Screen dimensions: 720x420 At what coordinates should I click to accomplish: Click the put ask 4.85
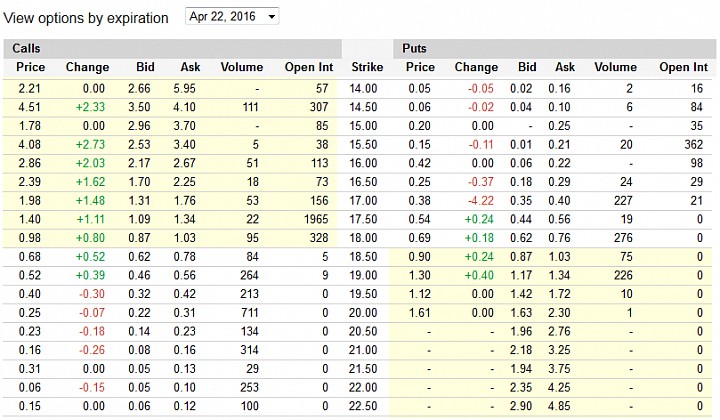point(559,406)
